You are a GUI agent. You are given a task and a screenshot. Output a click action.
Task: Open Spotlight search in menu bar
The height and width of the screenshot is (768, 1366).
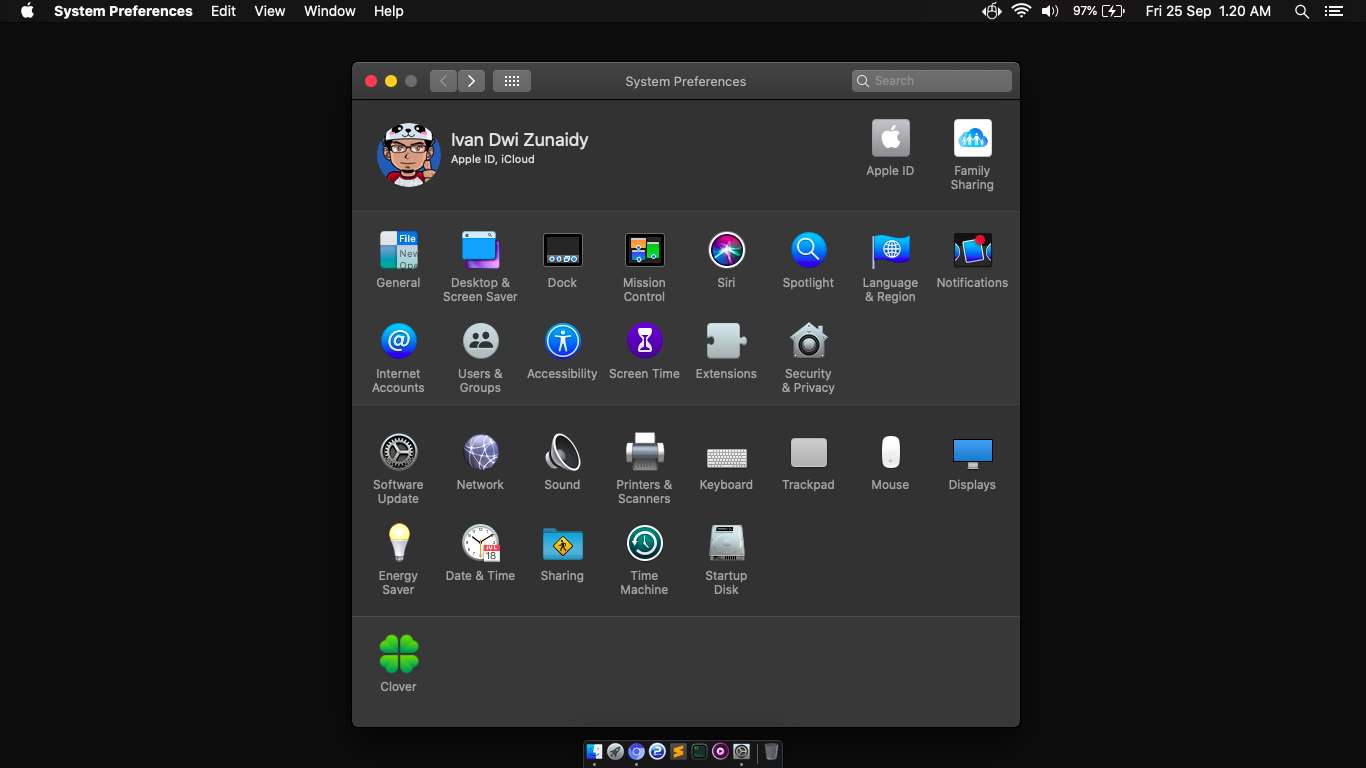point(1301,11)
